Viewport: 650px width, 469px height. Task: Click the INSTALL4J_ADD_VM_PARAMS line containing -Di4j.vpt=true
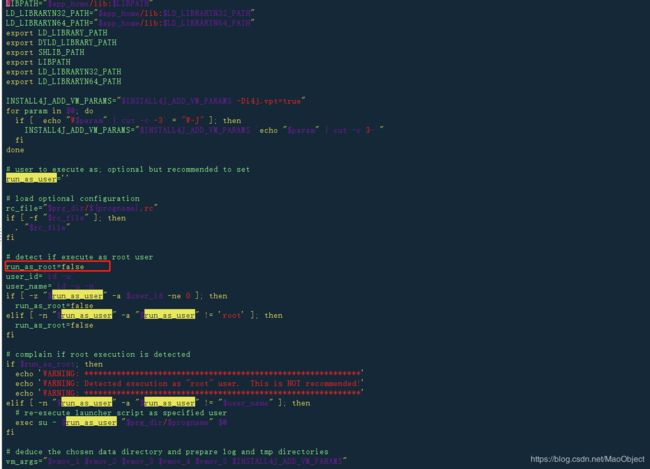coord(156,101)
